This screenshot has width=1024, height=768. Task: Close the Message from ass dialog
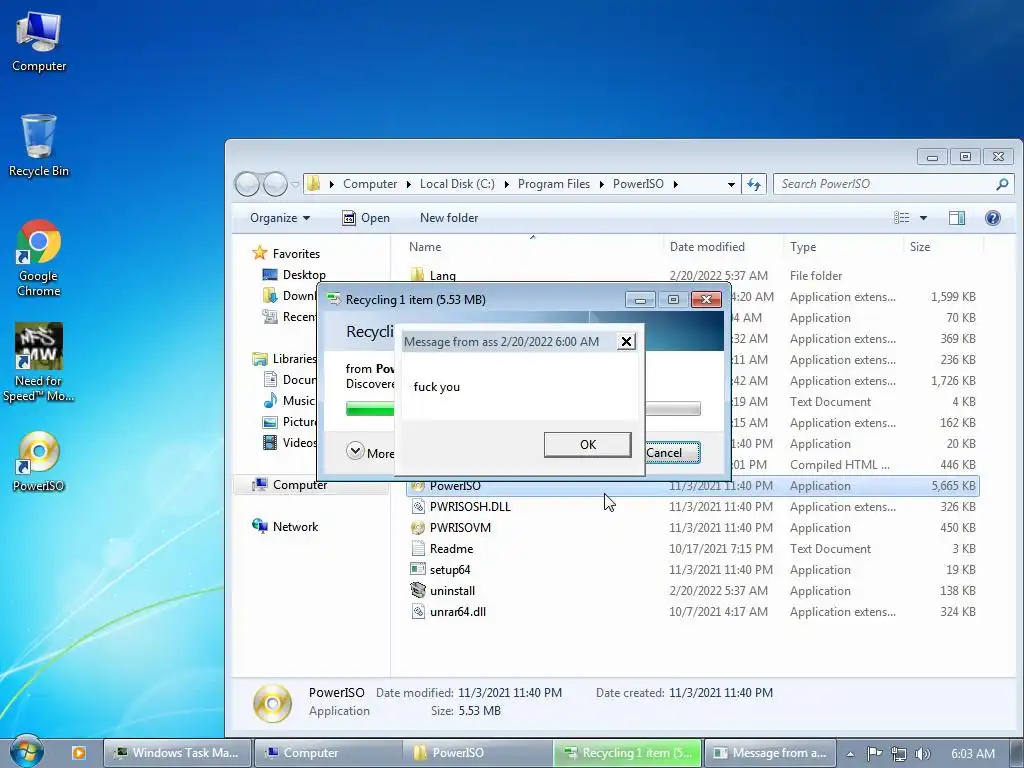[626, 342]
